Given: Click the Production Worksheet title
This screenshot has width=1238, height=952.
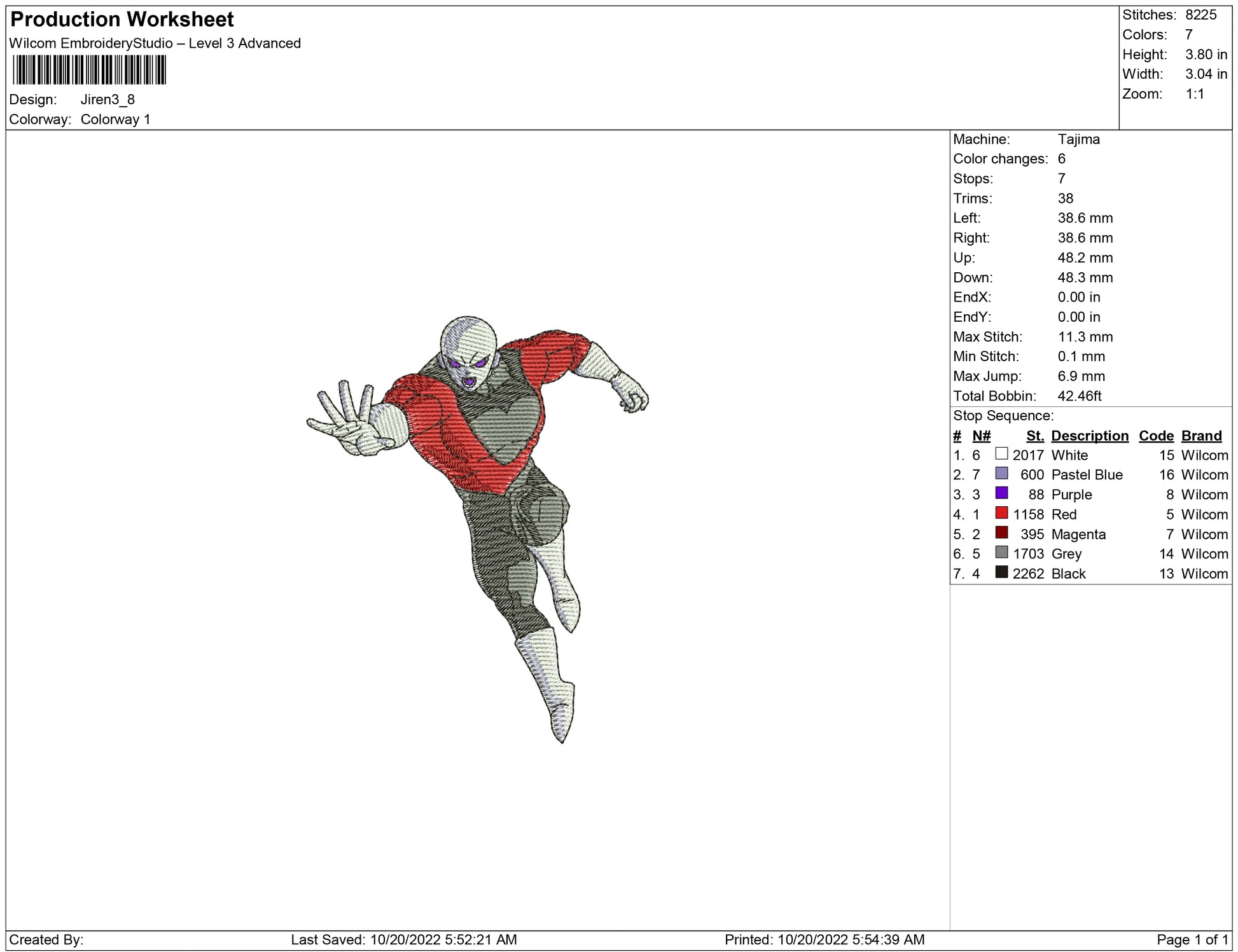Looking at the screenshot, I should point(122,20).
